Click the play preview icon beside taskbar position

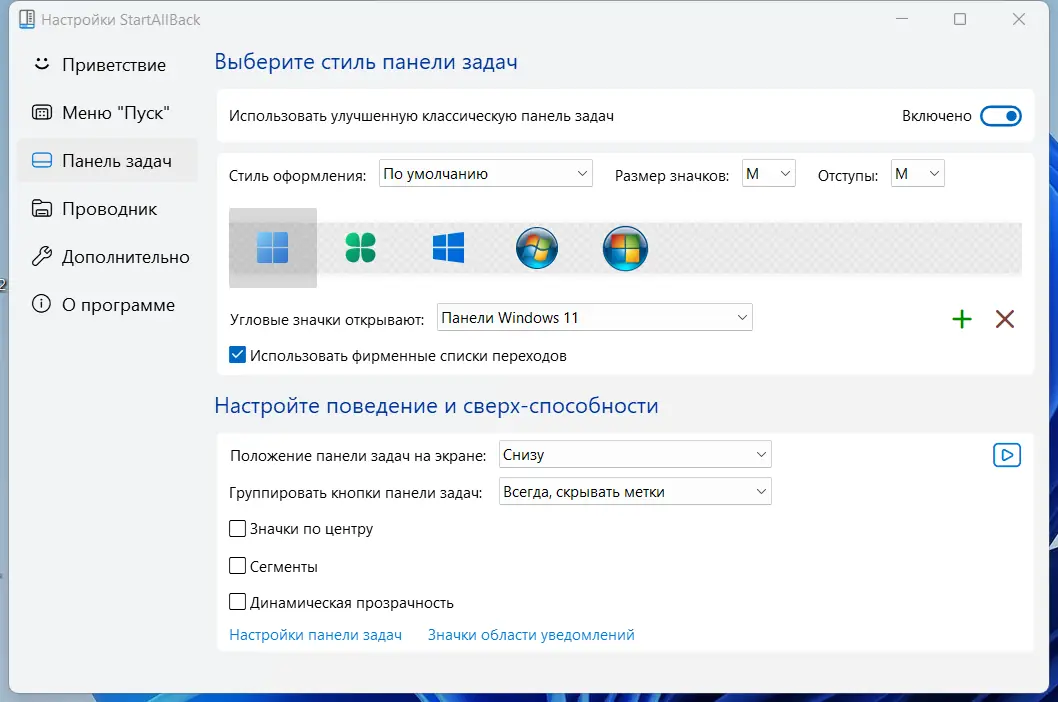click(x=1007, y=455)
